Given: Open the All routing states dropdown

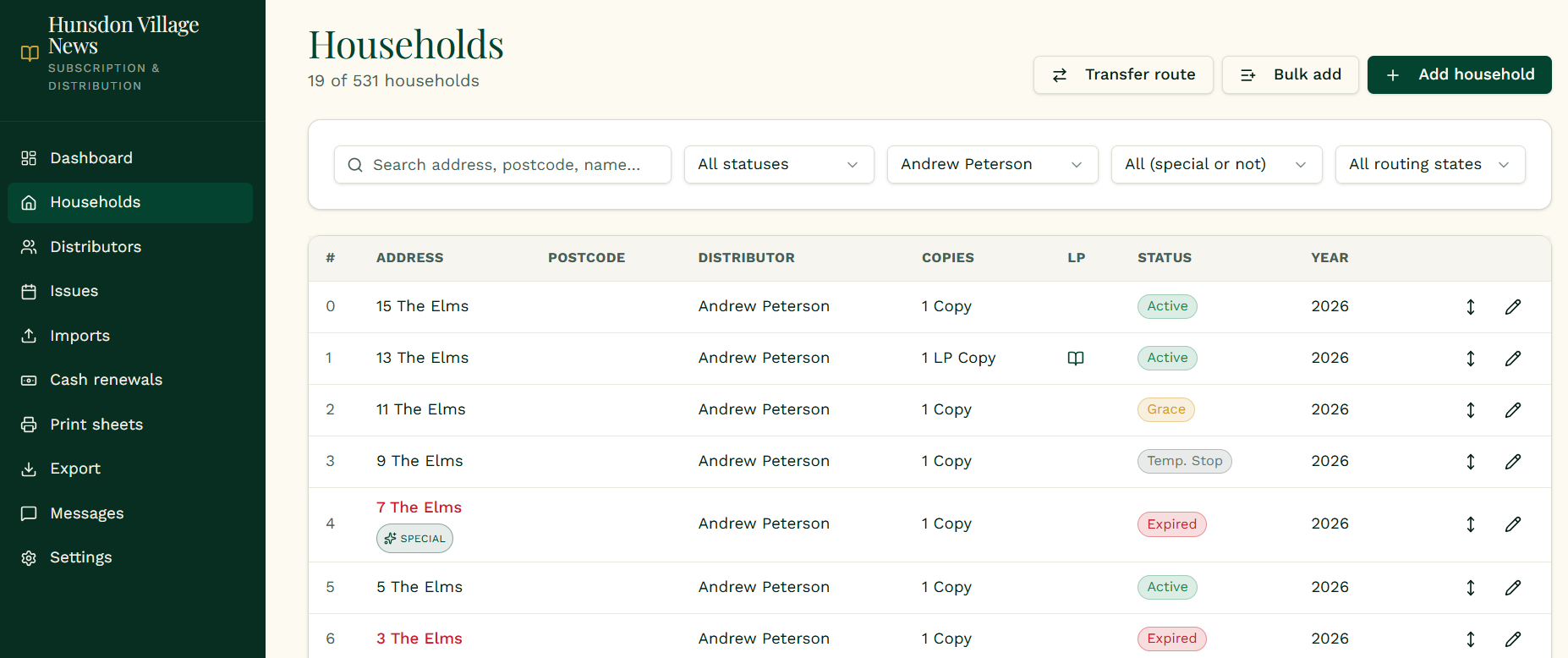Looking at the screenshot, I should (x=1430, y=164).
